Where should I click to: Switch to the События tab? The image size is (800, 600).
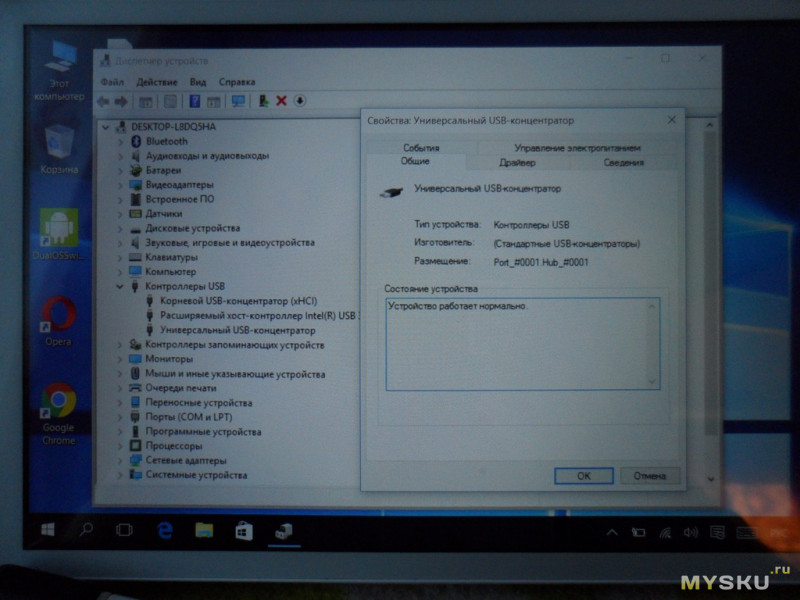[421, 148]
